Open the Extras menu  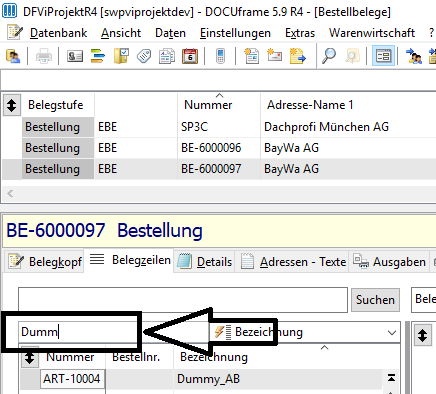click(x=300, y=33)
